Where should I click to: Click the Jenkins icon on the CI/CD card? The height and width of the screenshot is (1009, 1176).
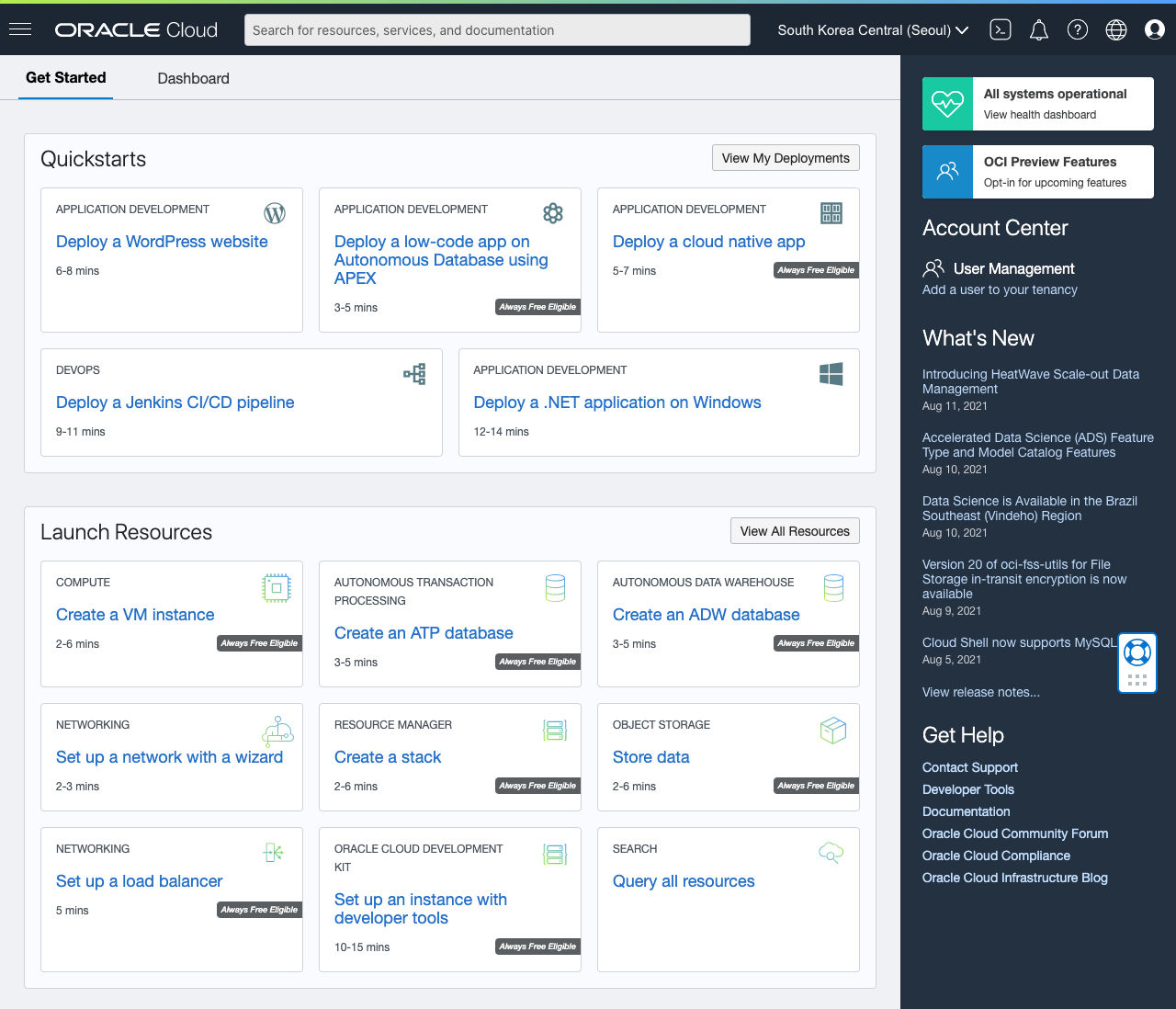[x=414, y=374]
